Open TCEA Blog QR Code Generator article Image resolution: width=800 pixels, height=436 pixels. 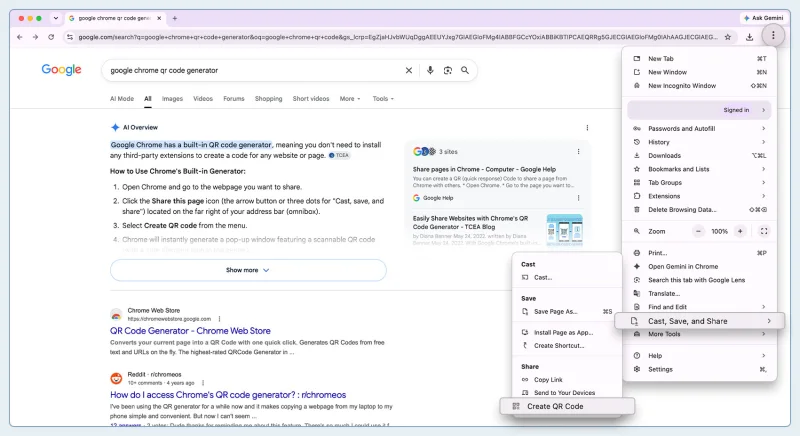(x=470, y=222)
